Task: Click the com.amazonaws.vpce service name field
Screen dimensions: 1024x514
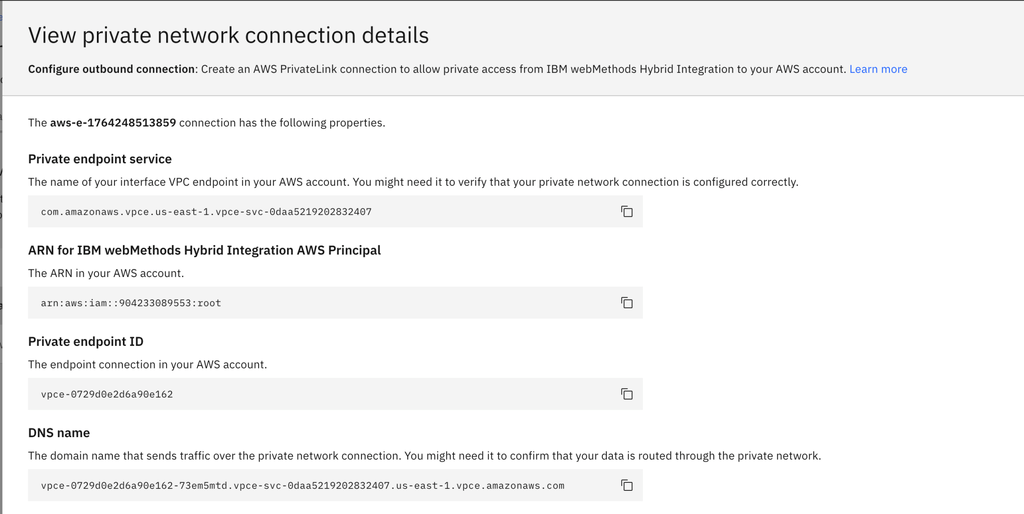Action: [206, 212]
